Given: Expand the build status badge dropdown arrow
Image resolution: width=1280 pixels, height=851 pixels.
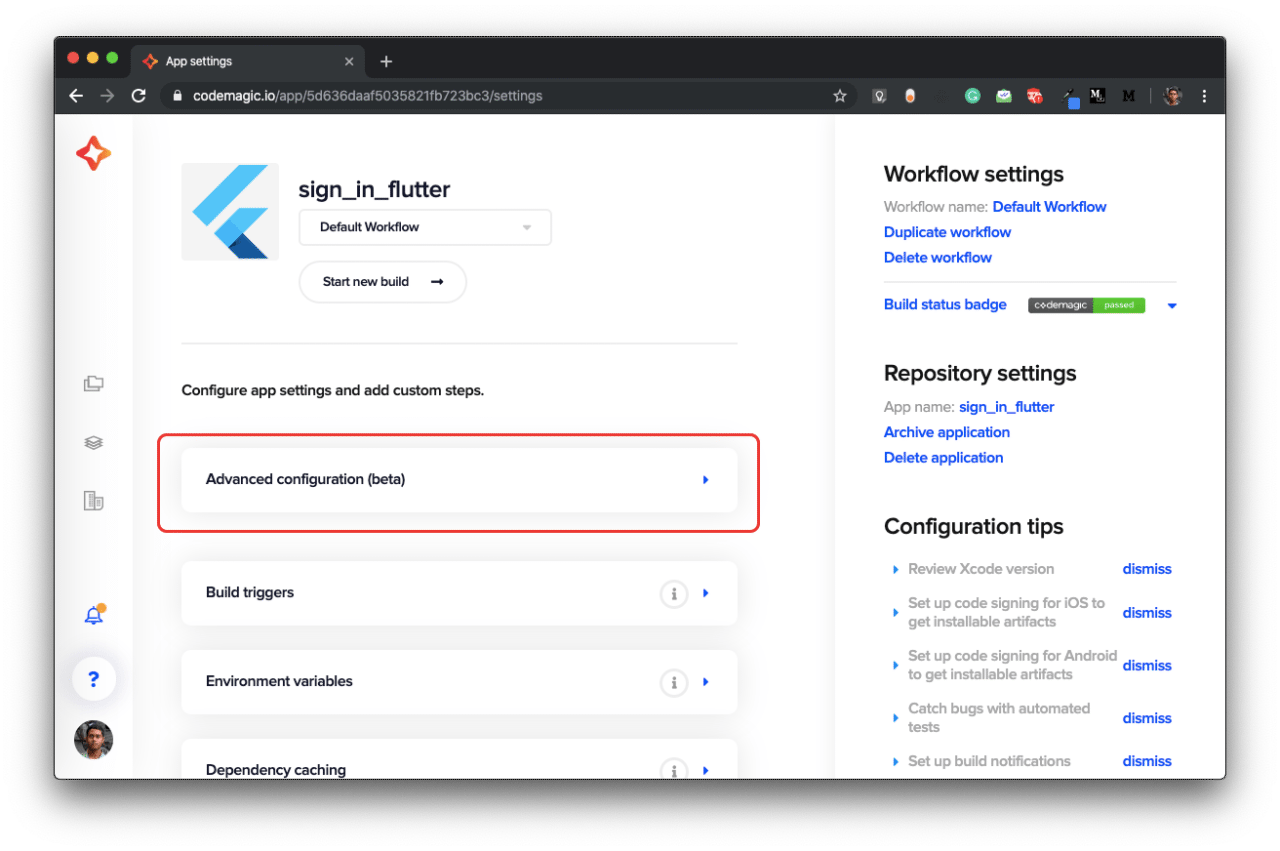Looking at the screenshot, I should [1172, 306].
